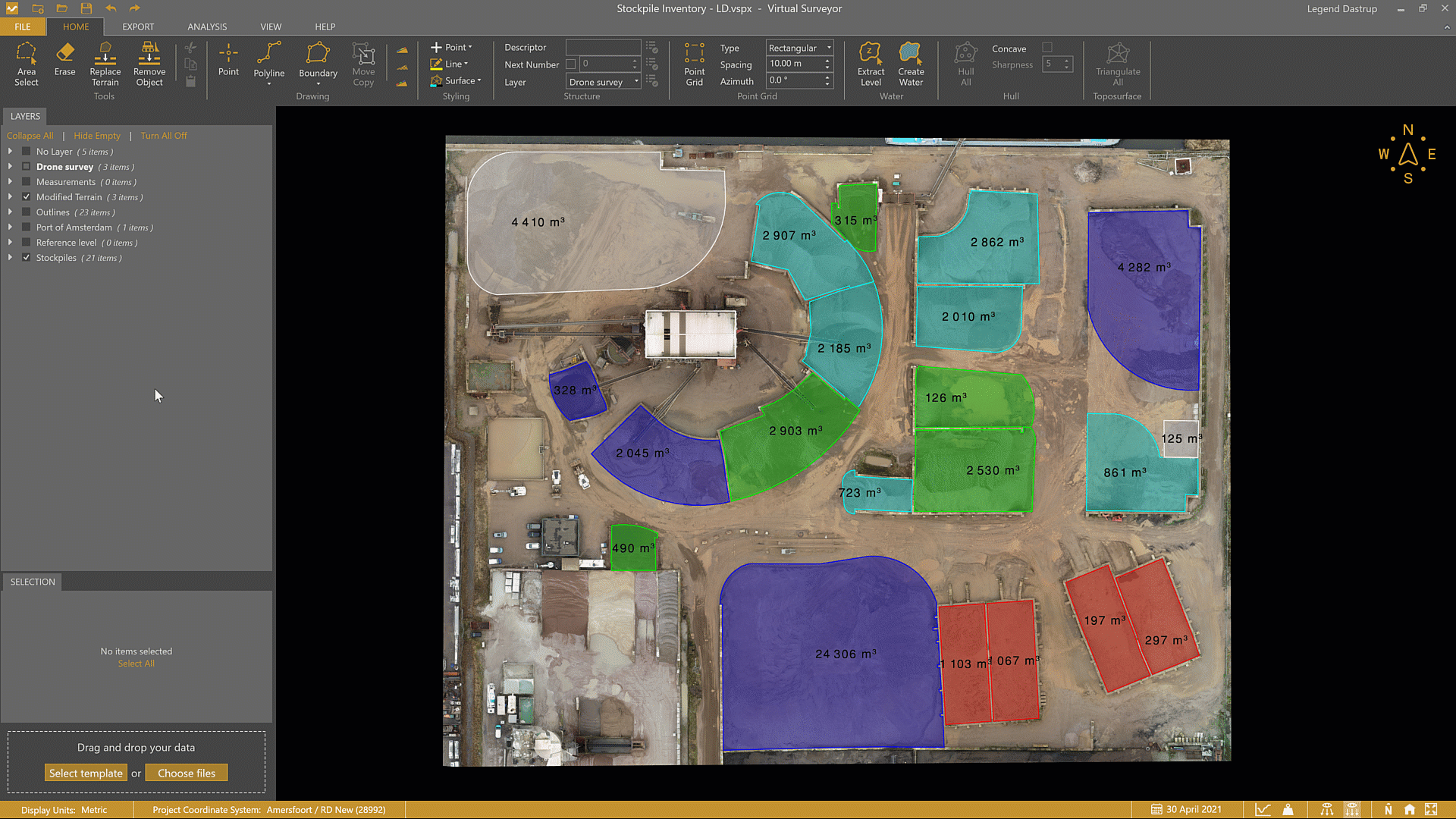Switch to the ANALYSIS ribbon tab
The image size is (1456, 819).
(x=207, y=27)
